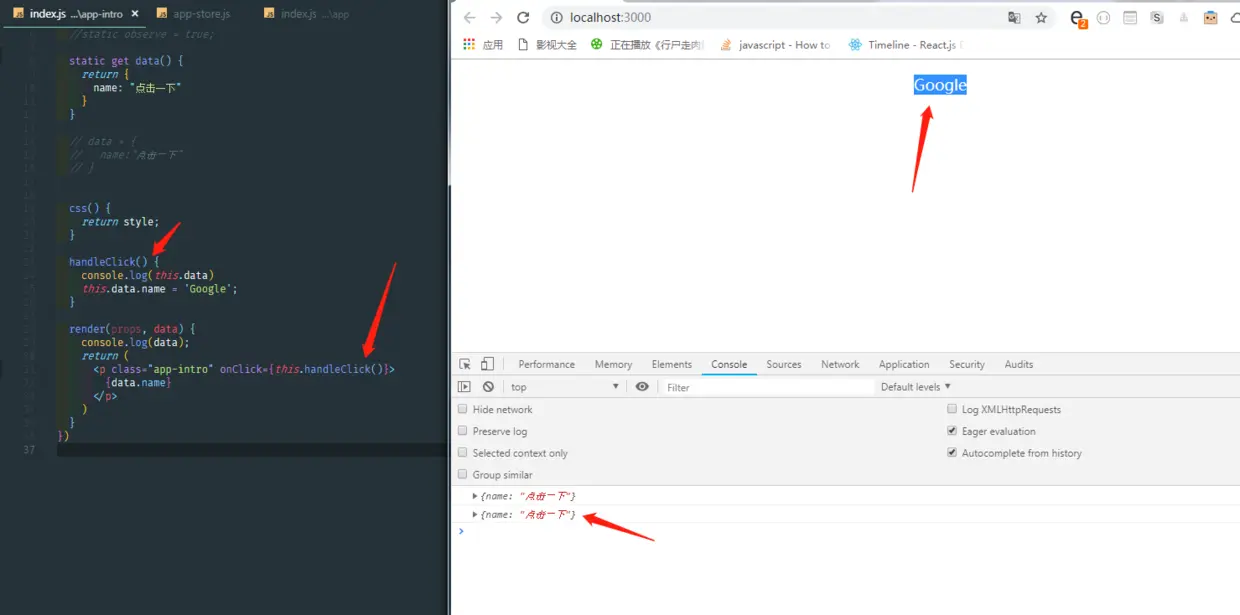Enable the Preserve log checkbox
This screenshot has height=615, width=1240.
[462, 431]
